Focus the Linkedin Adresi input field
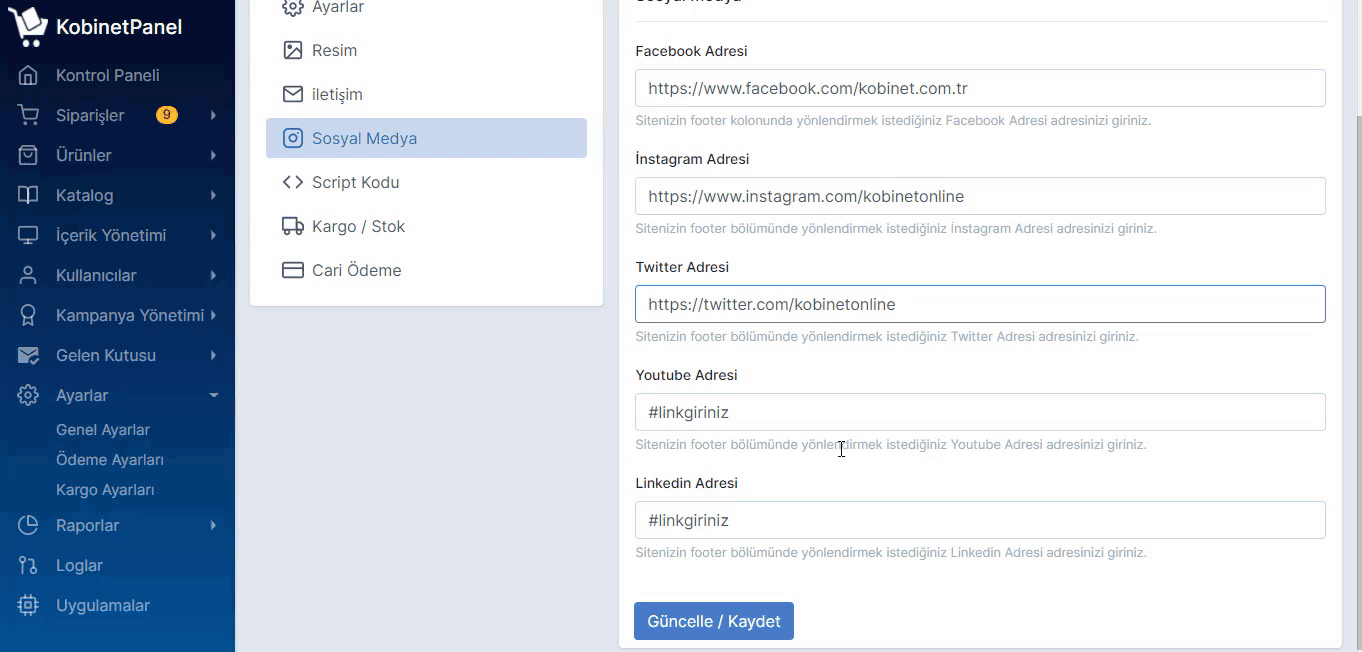The height and width of the screenshot is (652, 1362). pos(980,520)
